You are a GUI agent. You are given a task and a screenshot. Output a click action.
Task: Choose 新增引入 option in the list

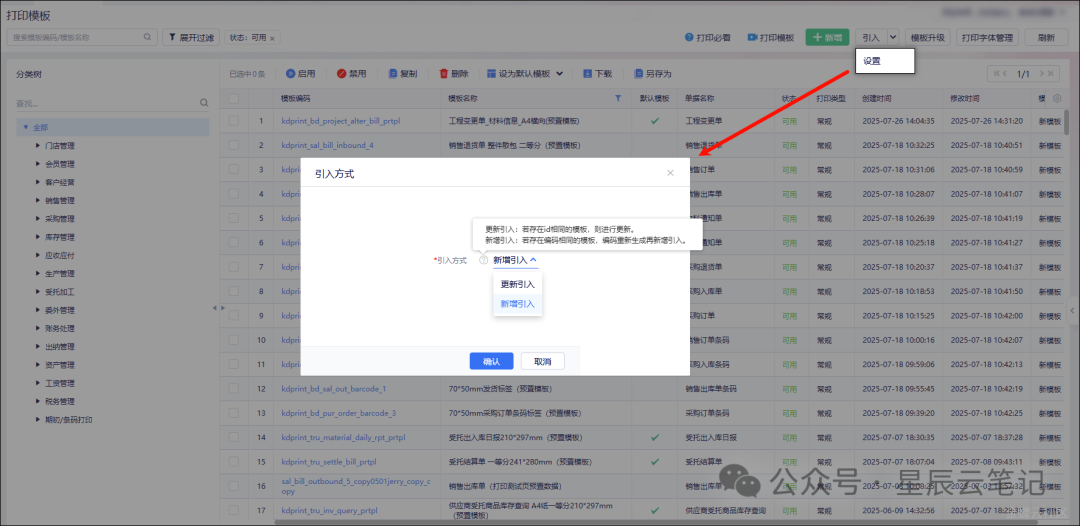(517, 304)
